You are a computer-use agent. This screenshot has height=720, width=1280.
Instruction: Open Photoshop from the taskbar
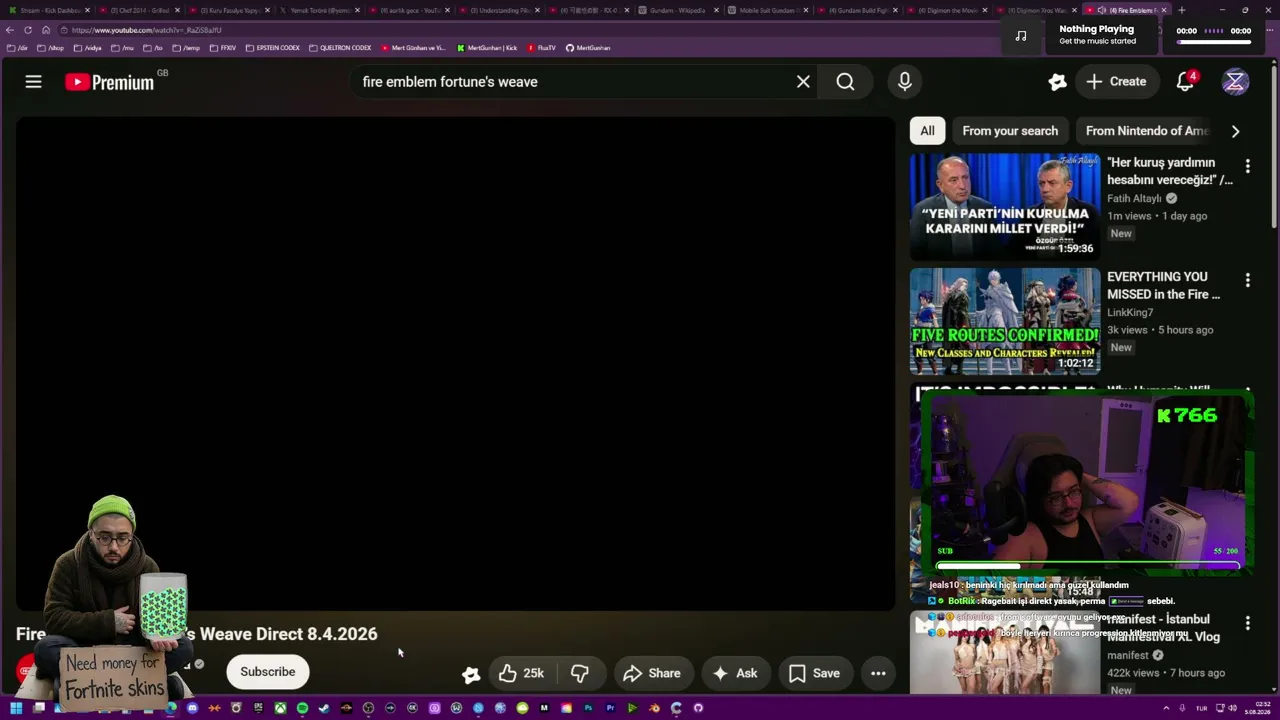588,708
